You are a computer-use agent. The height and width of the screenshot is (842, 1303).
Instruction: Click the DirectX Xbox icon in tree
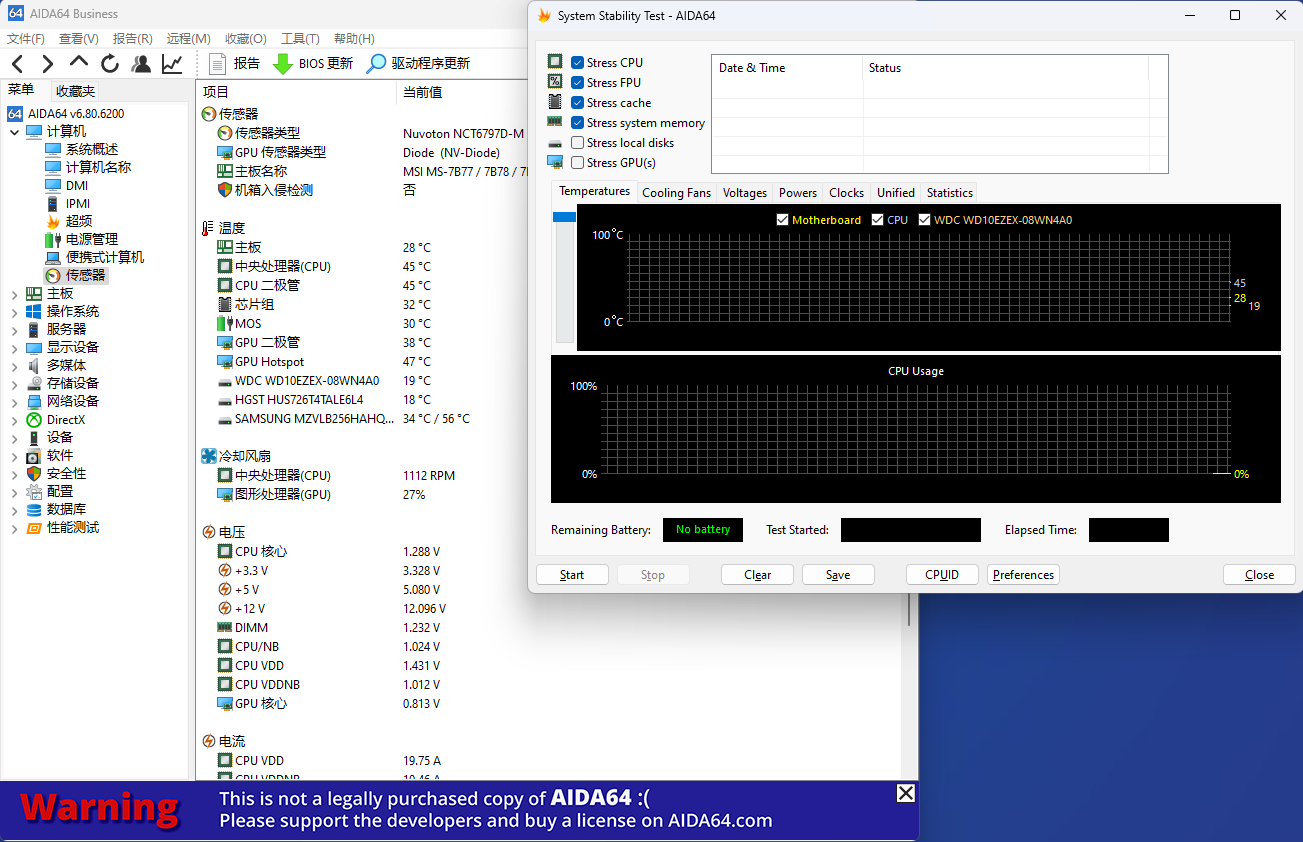[x=34, y=420]
